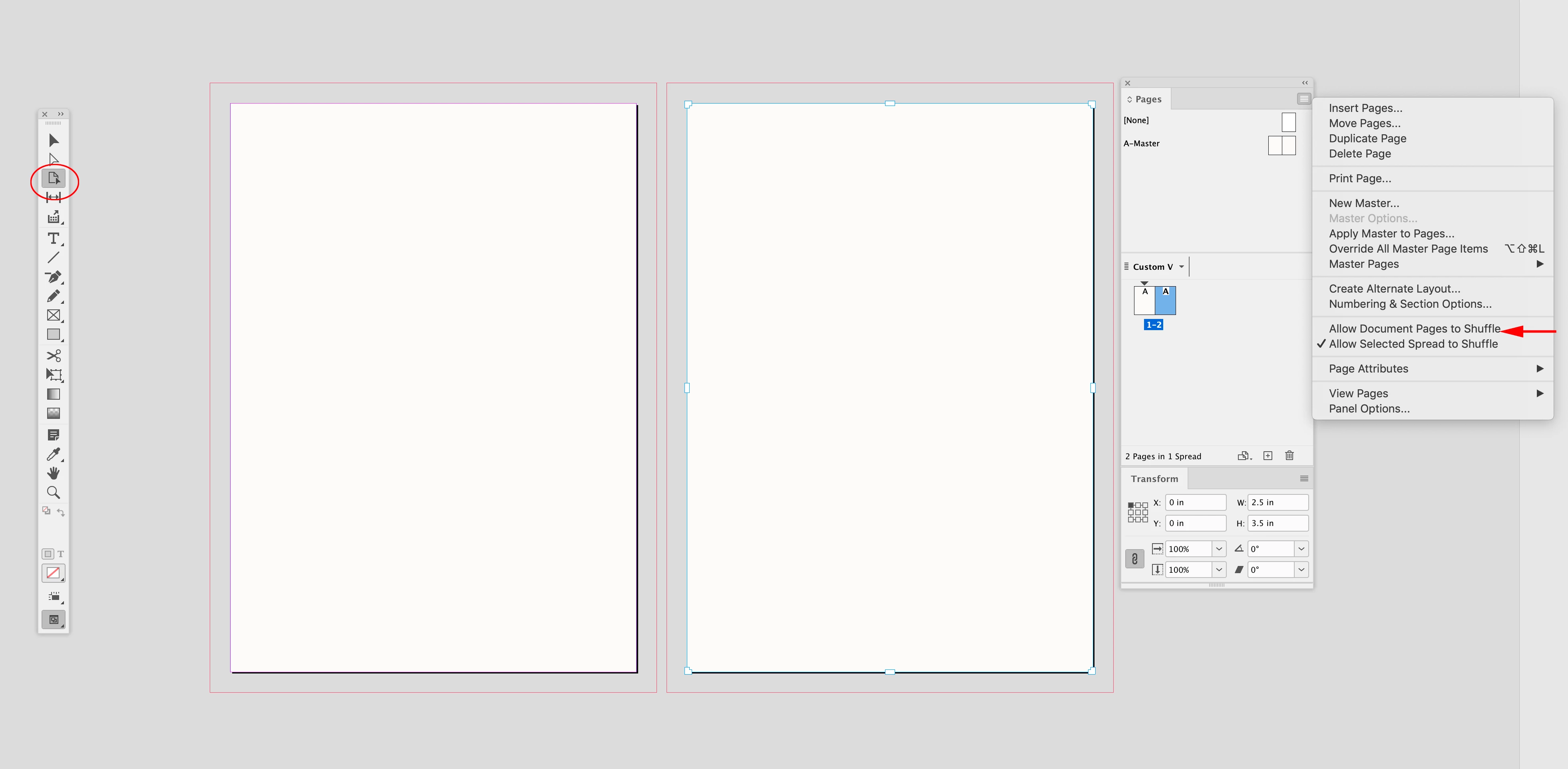Select the Pen tool
This screenshot has height=769, width=1568.
pos(54,277)
